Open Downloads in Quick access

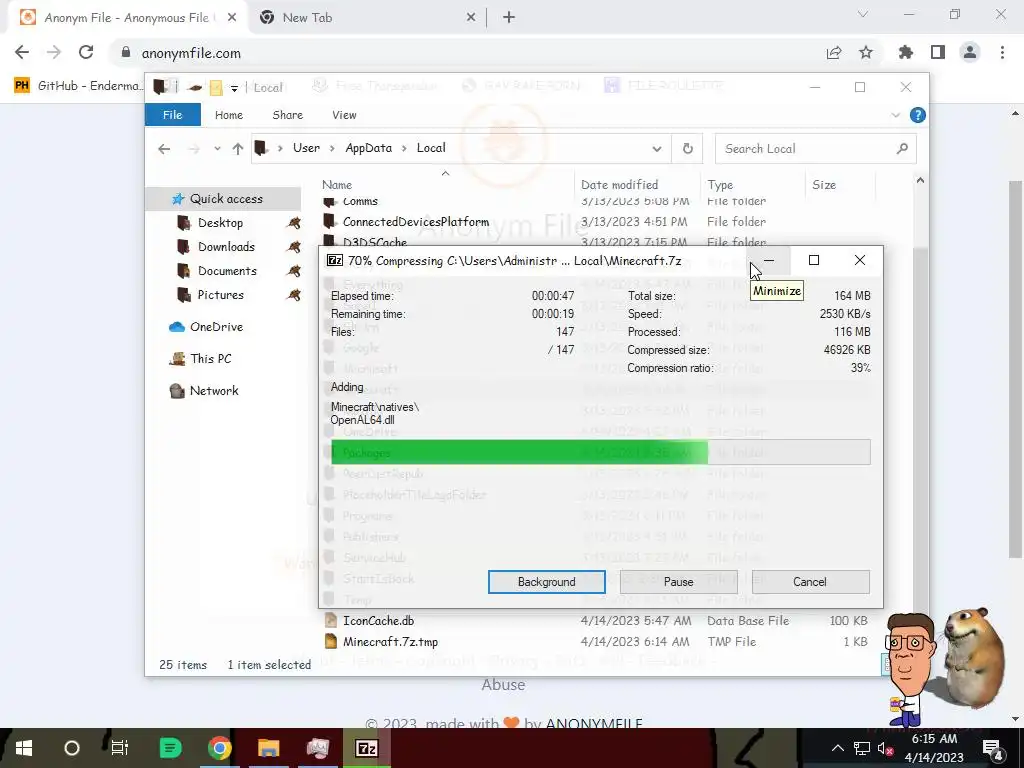point(226,247)
